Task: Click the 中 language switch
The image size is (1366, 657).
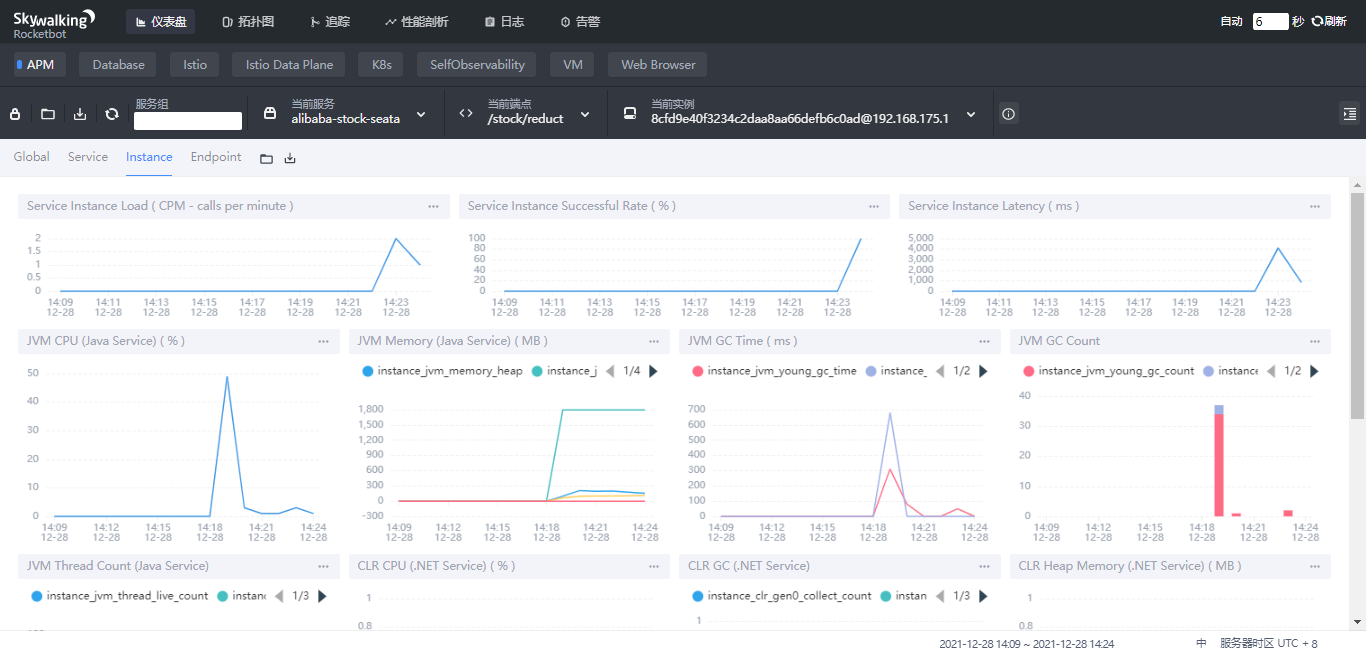Action: click(1201, 644)
